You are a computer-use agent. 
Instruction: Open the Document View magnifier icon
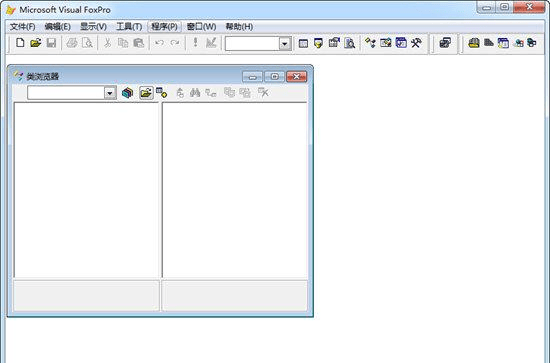pyautogui.click(x=349, y=43)
